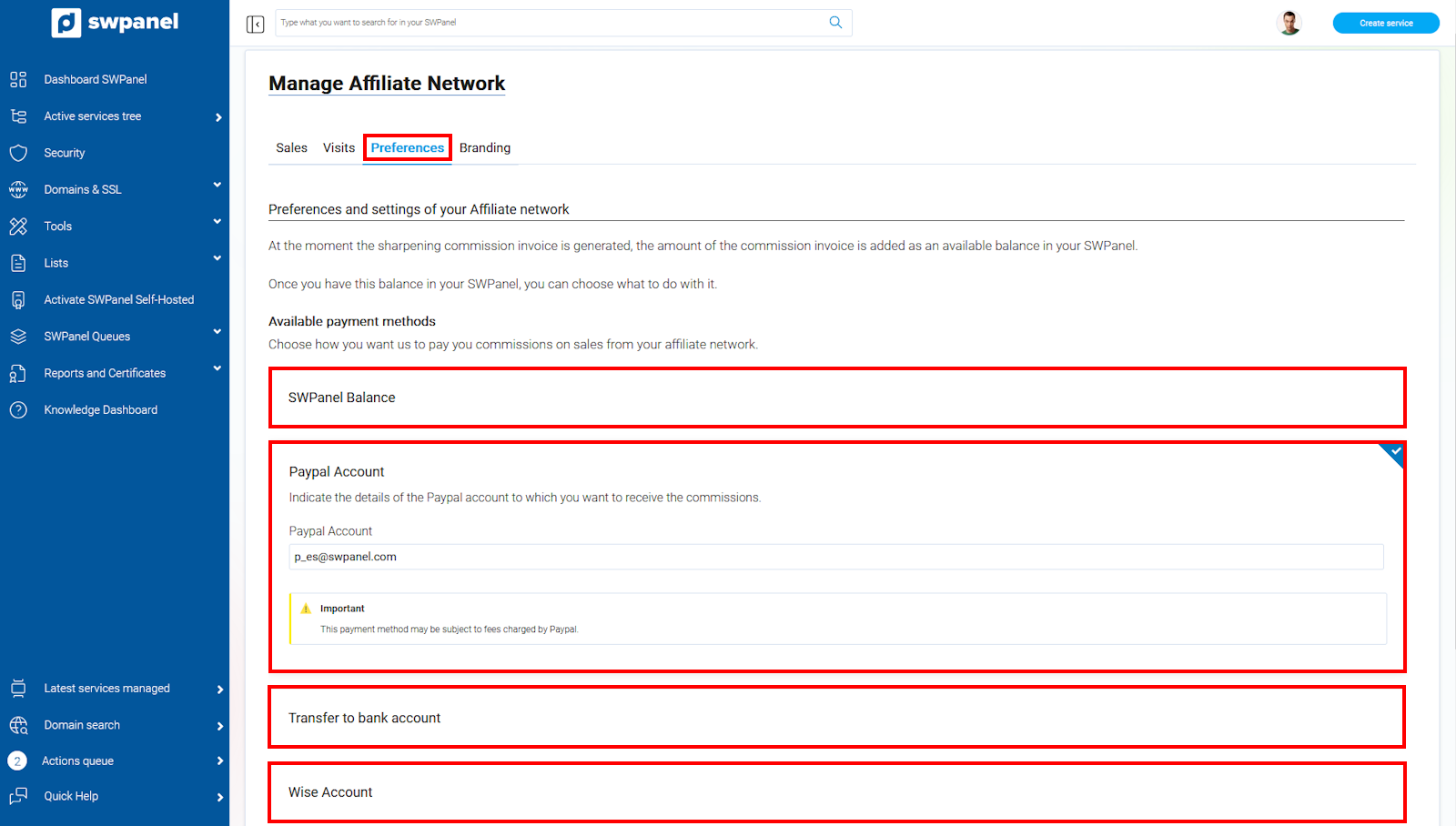Click the Tools wrench icon in sidebar
Image resolution: width=1456 pixels, height=826 pixels.
click(x=18, y=227)
